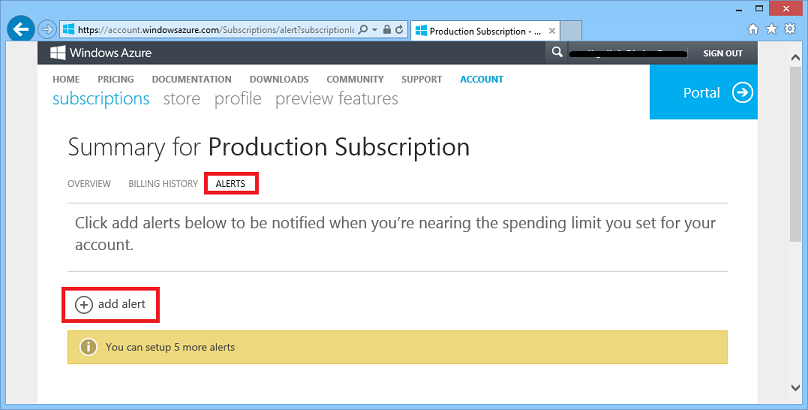Switch to the BILLING HISTORY tab
The height and width of the screenshot is (410, 808).
point(163,183)
